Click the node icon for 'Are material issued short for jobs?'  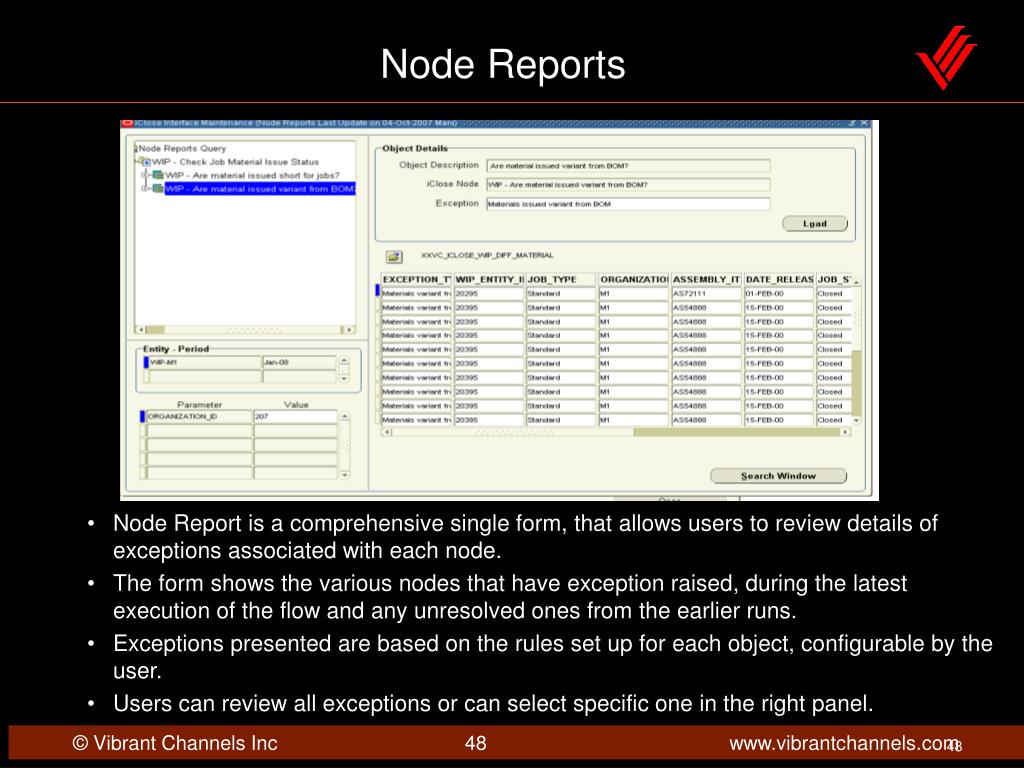(157, 176)
